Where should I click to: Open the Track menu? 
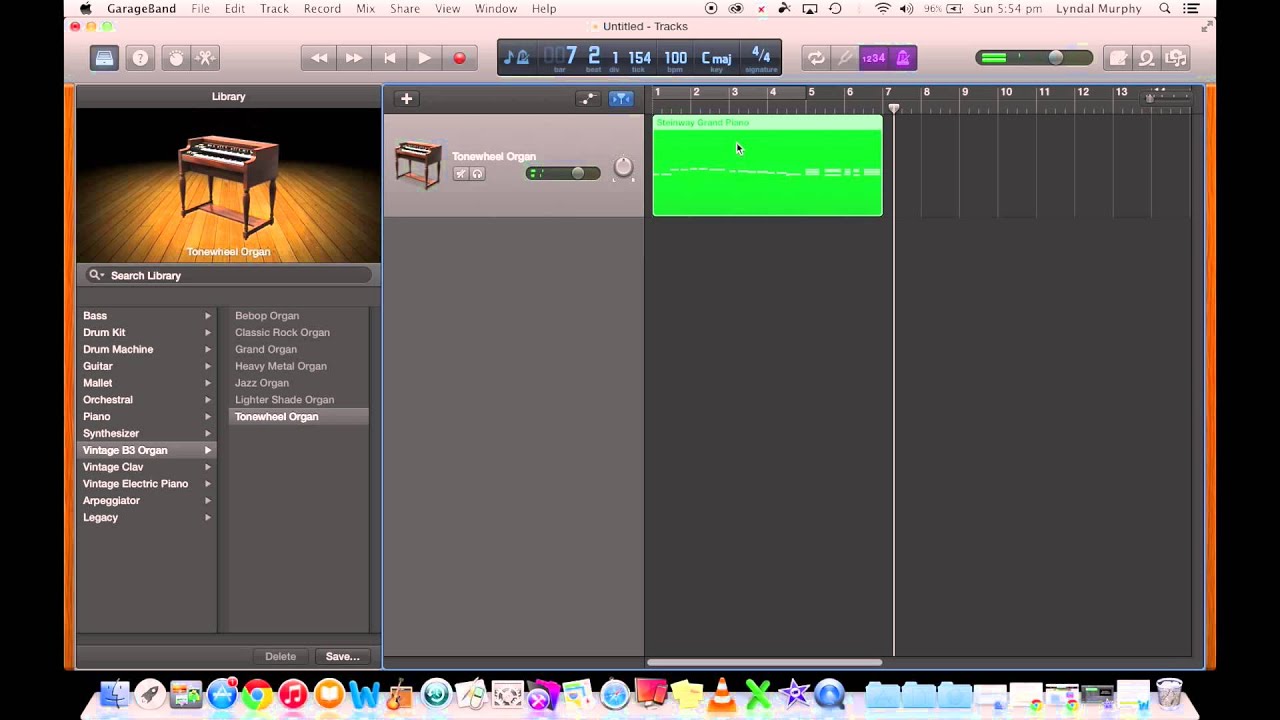[x=274, y=9]
